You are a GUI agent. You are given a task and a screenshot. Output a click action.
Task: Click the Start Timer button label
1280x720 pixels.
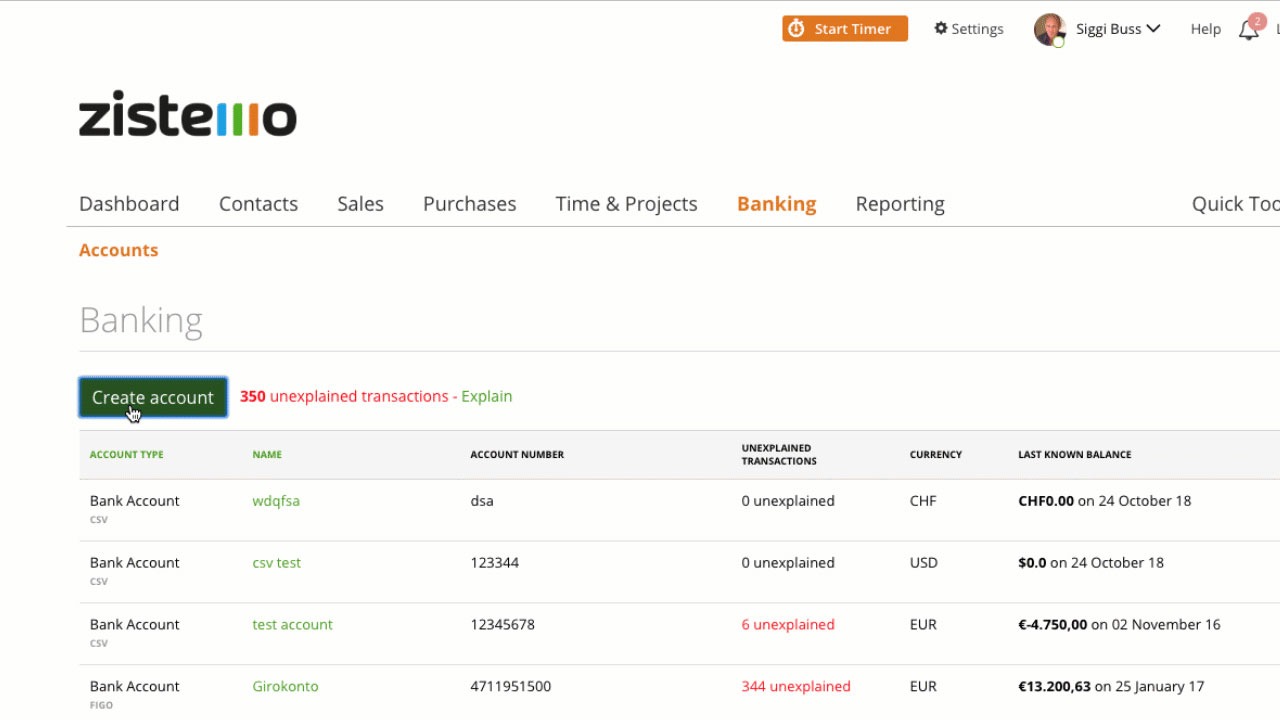pos(852,29)
